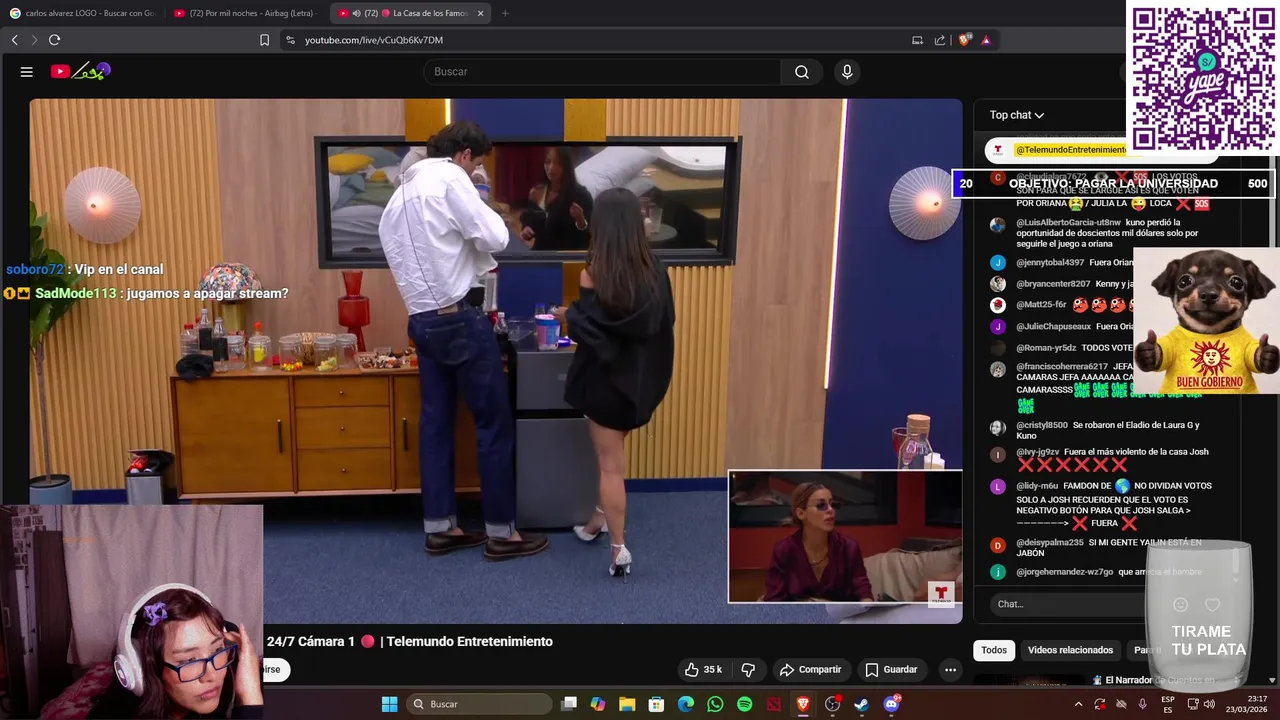Select the Videos relacionados chip

pyautogui.click(x=1070, y=650)
